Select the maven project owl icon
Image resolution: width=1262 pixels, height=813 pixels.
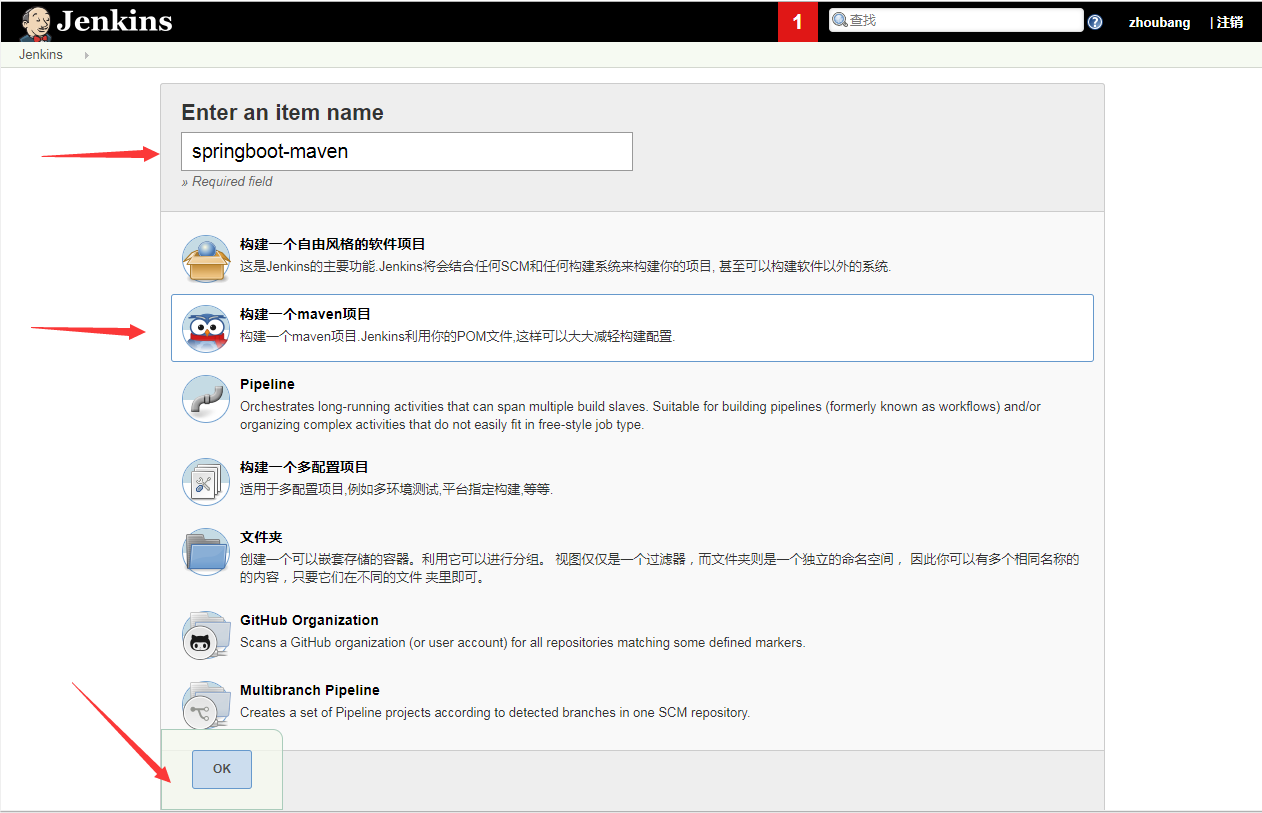(206, 329)
